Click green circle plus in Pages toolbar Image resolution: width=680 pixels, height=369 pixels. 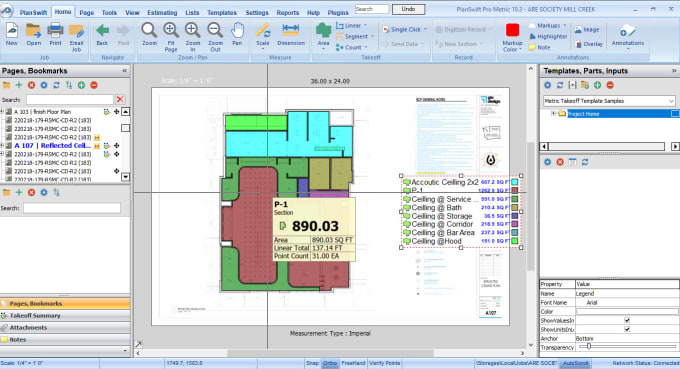pos(81,85)
